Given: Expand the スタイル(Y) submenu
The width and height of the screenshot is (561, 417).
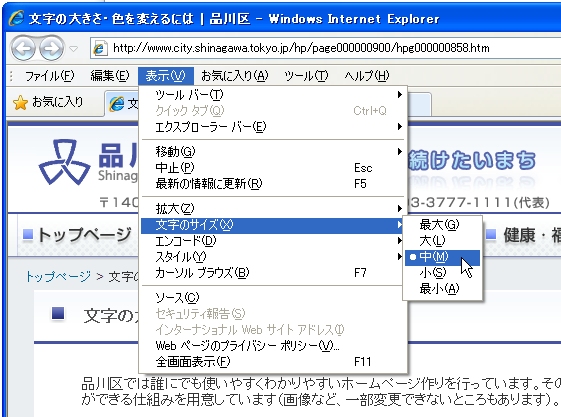Looking at the screenshot, I should (273, 257).
